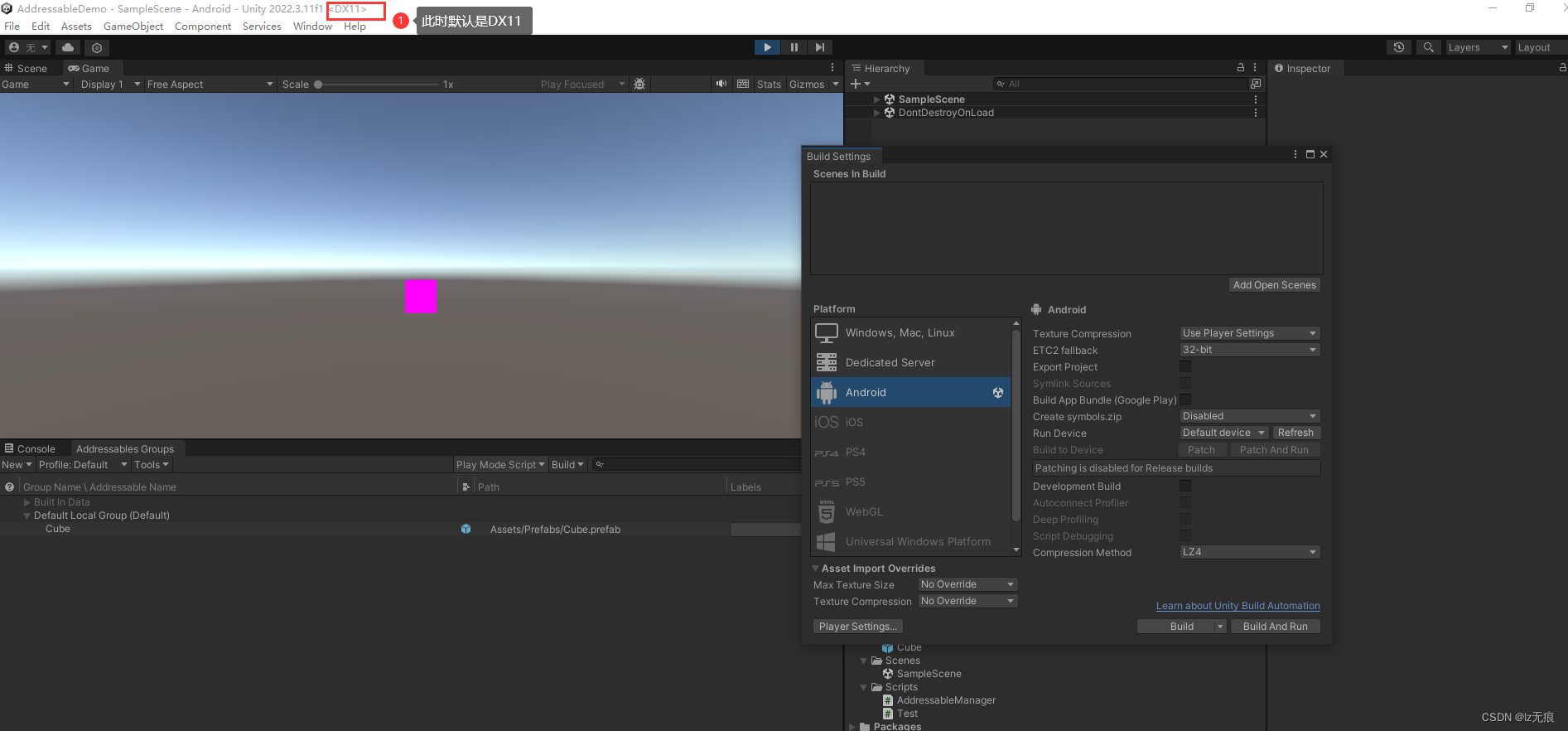The width and height of the screenshot is (1568, 731).
Task: Click the Add Open Scenes button
Action: (1274, 285)
